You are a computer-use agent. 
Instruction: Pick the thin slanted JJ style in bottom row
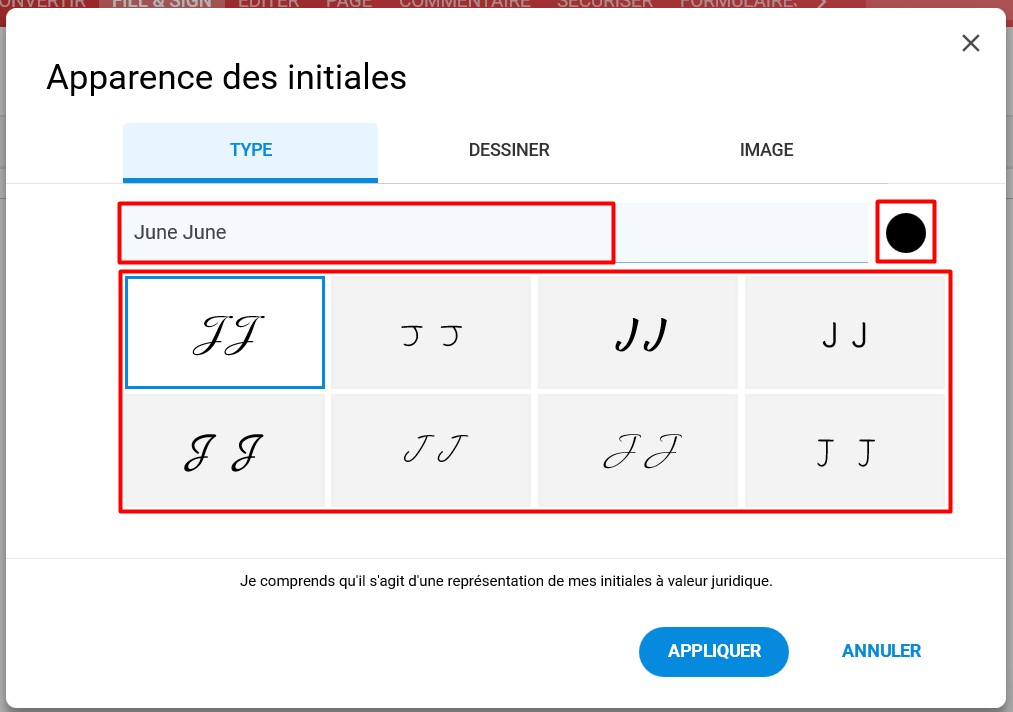(x=431, y=451)
